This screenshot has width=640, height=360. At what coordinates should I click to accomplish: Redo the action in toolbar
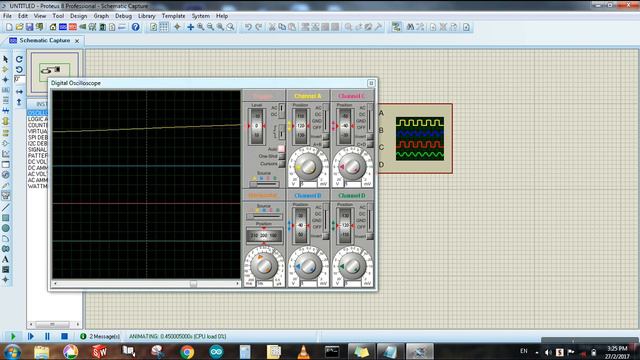(258, 27)
